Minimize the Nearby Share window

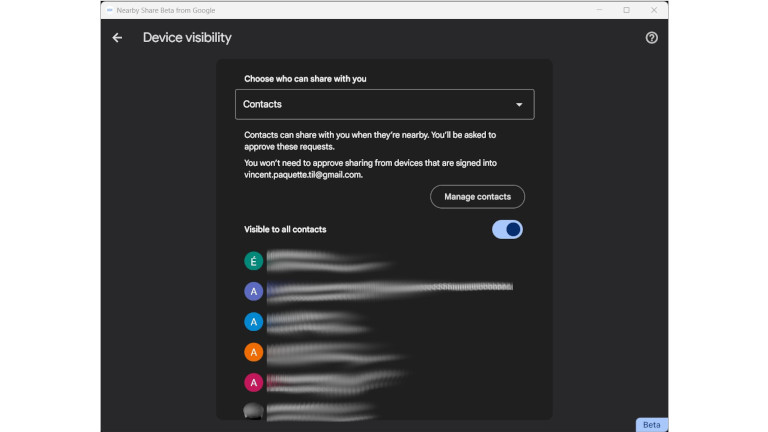[600, 10]
